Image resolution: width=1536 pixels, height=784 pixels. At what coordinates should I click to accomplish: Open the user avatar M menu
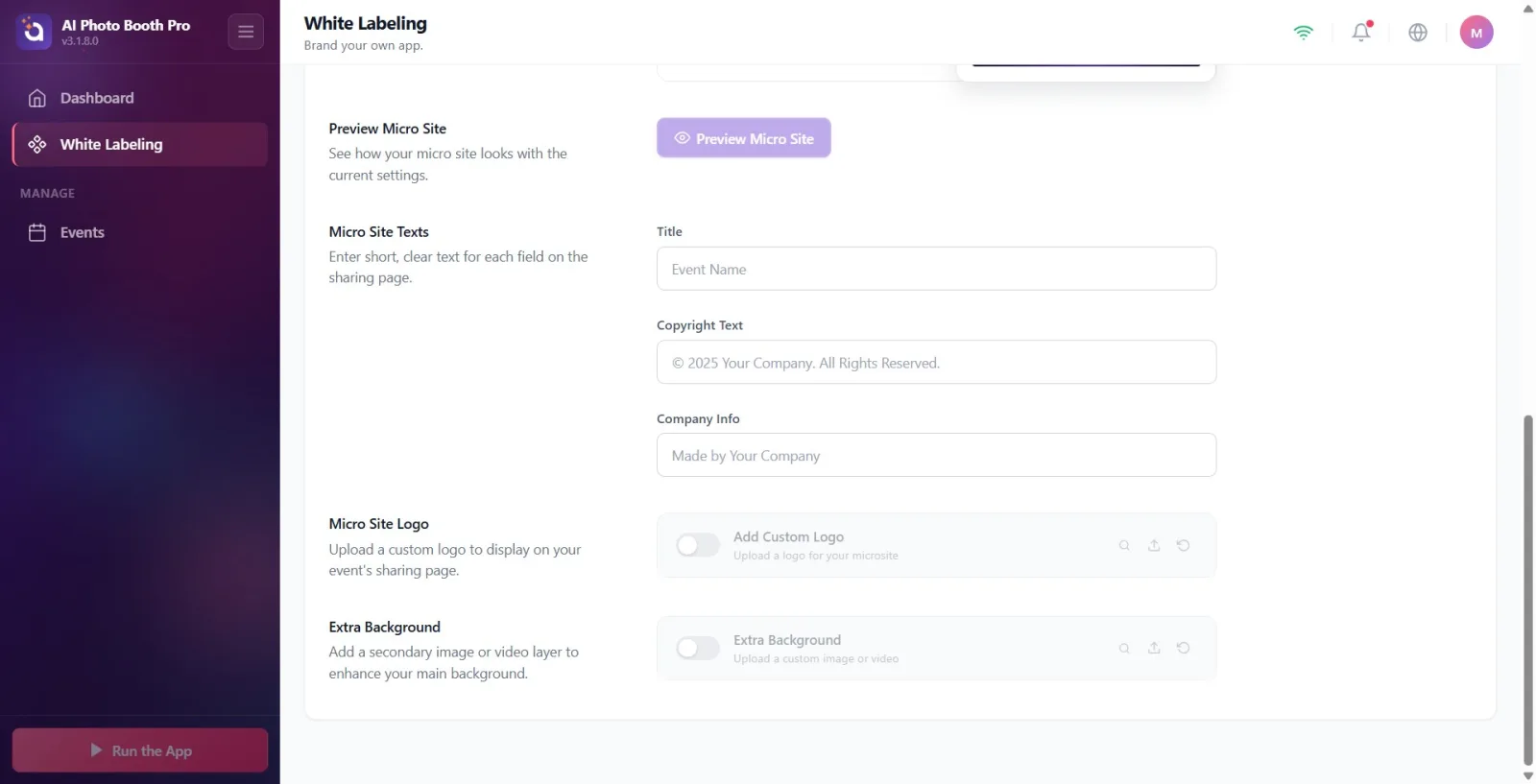click(x=1476, y=32)
